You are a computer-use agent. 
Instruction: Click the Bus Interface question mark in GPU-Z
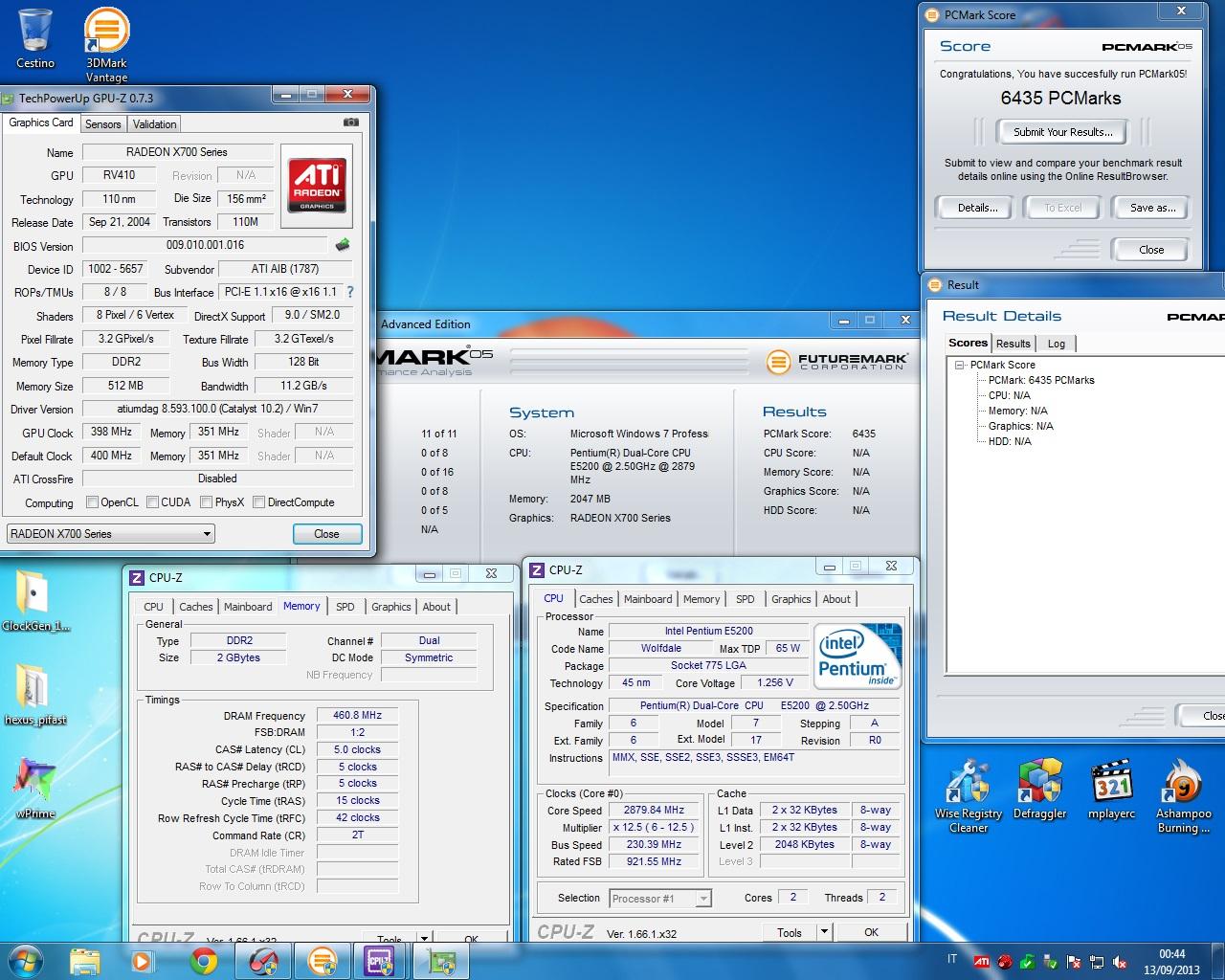coord(349,292)
